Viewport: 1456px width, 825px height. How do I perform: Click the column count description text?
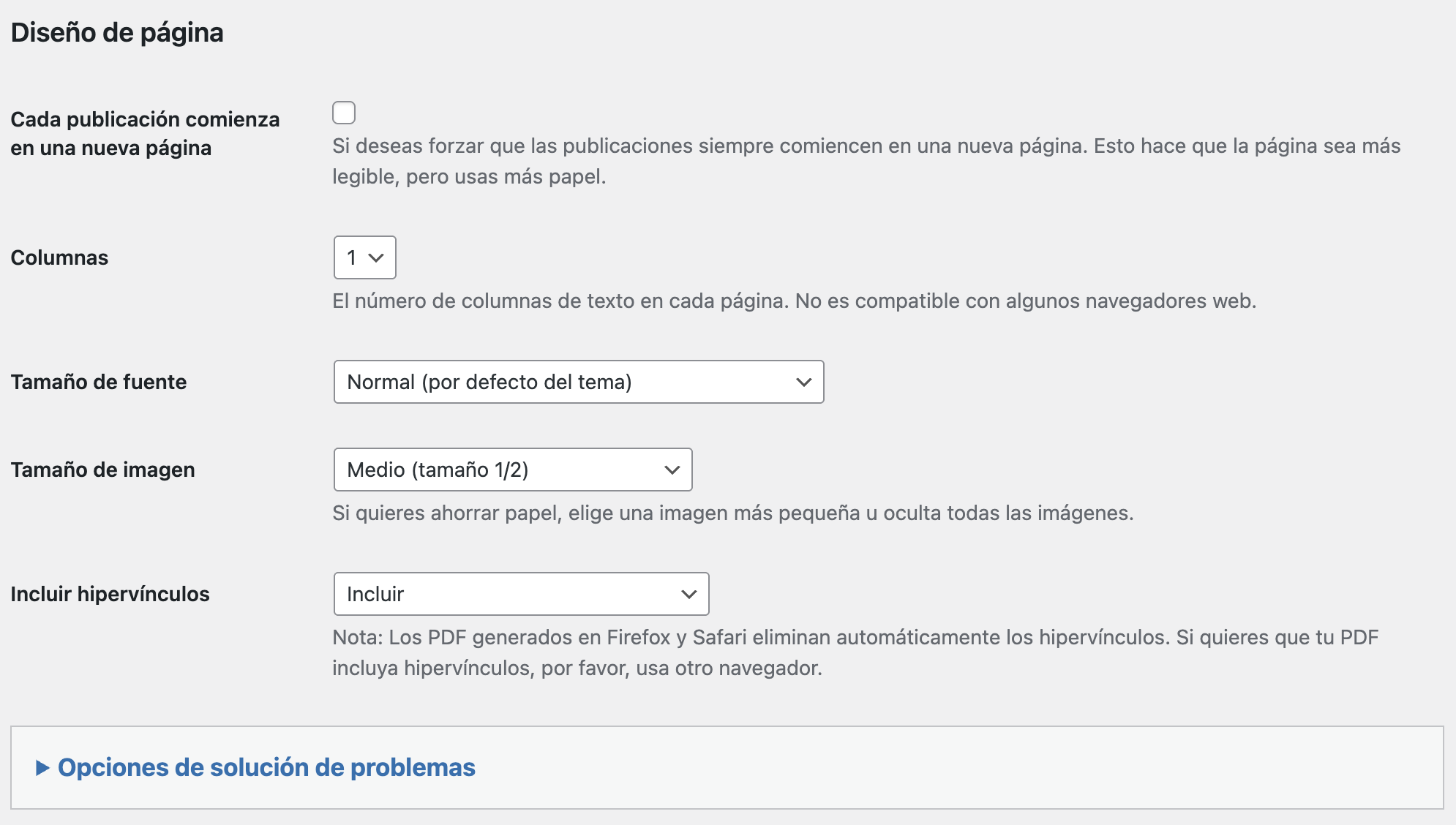pyautogui.click(x=794, y=301)
